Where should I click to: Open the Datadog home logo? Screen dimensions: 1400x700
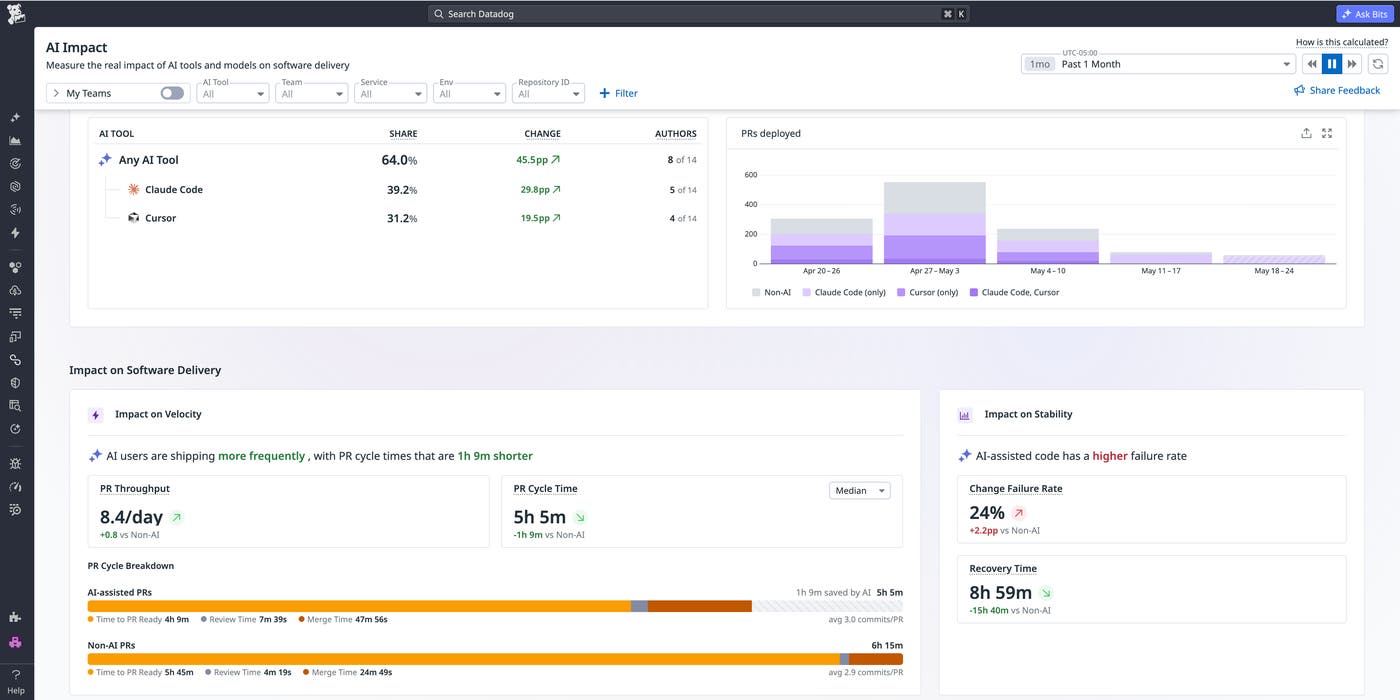(x=16, y=13)
